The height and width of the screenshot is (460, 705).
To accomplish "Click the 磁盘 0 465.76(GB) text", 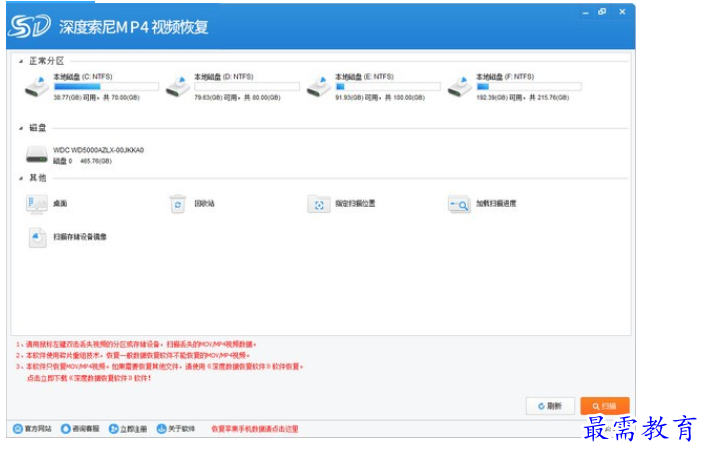I will [82, 161].
